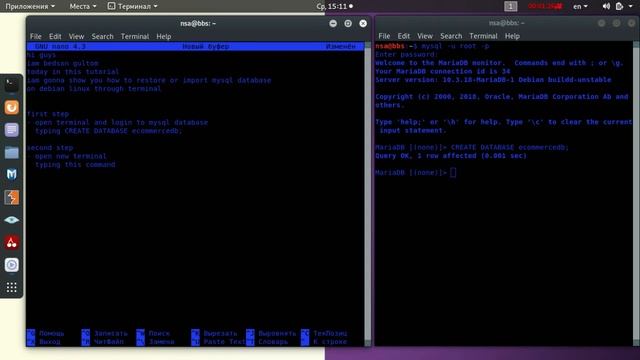Screen dimensions: 640x360
Task: Click workspace indicator number 1
Action: pyautogui.click(x=511, y=6)
